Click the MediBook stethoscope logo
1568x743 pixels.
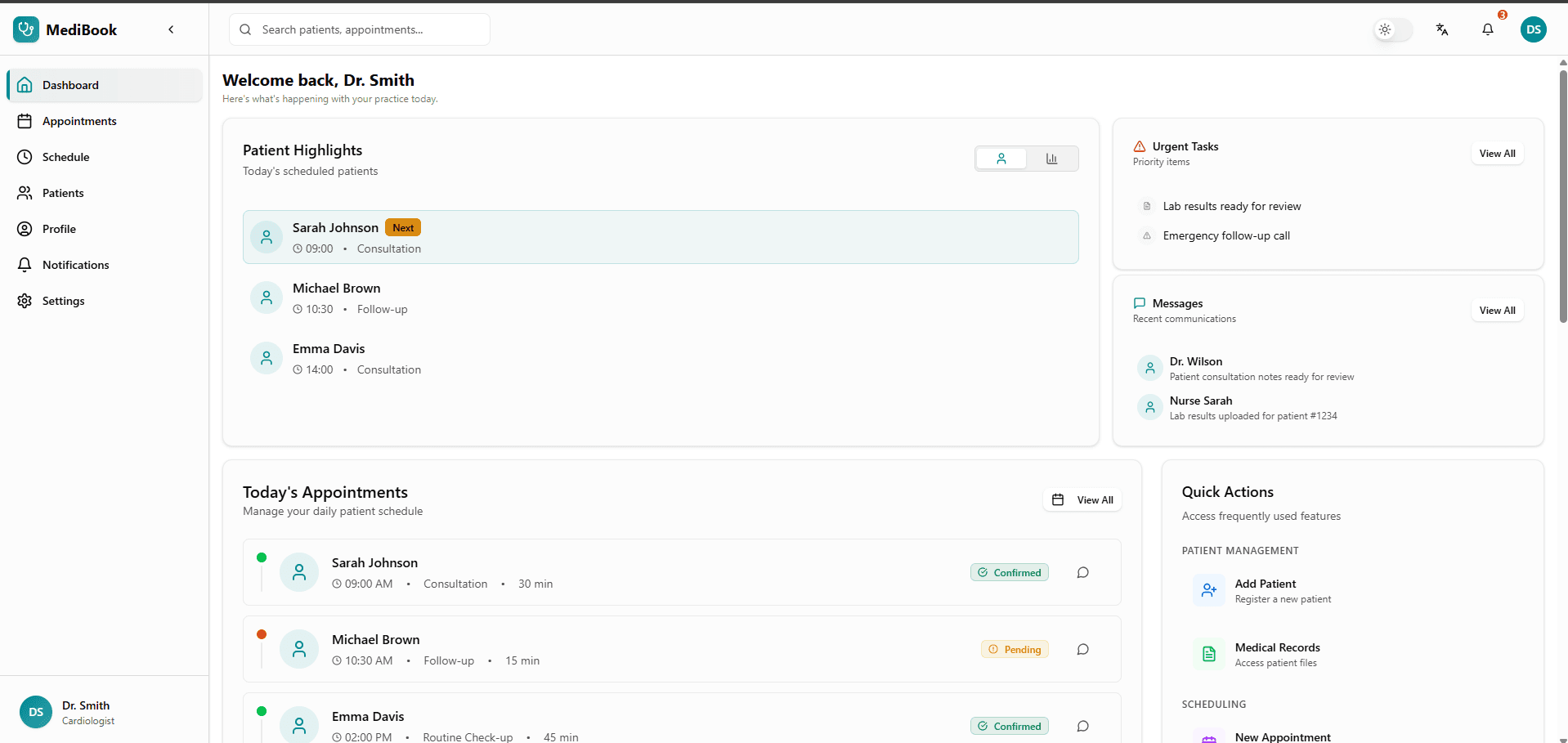26,29
